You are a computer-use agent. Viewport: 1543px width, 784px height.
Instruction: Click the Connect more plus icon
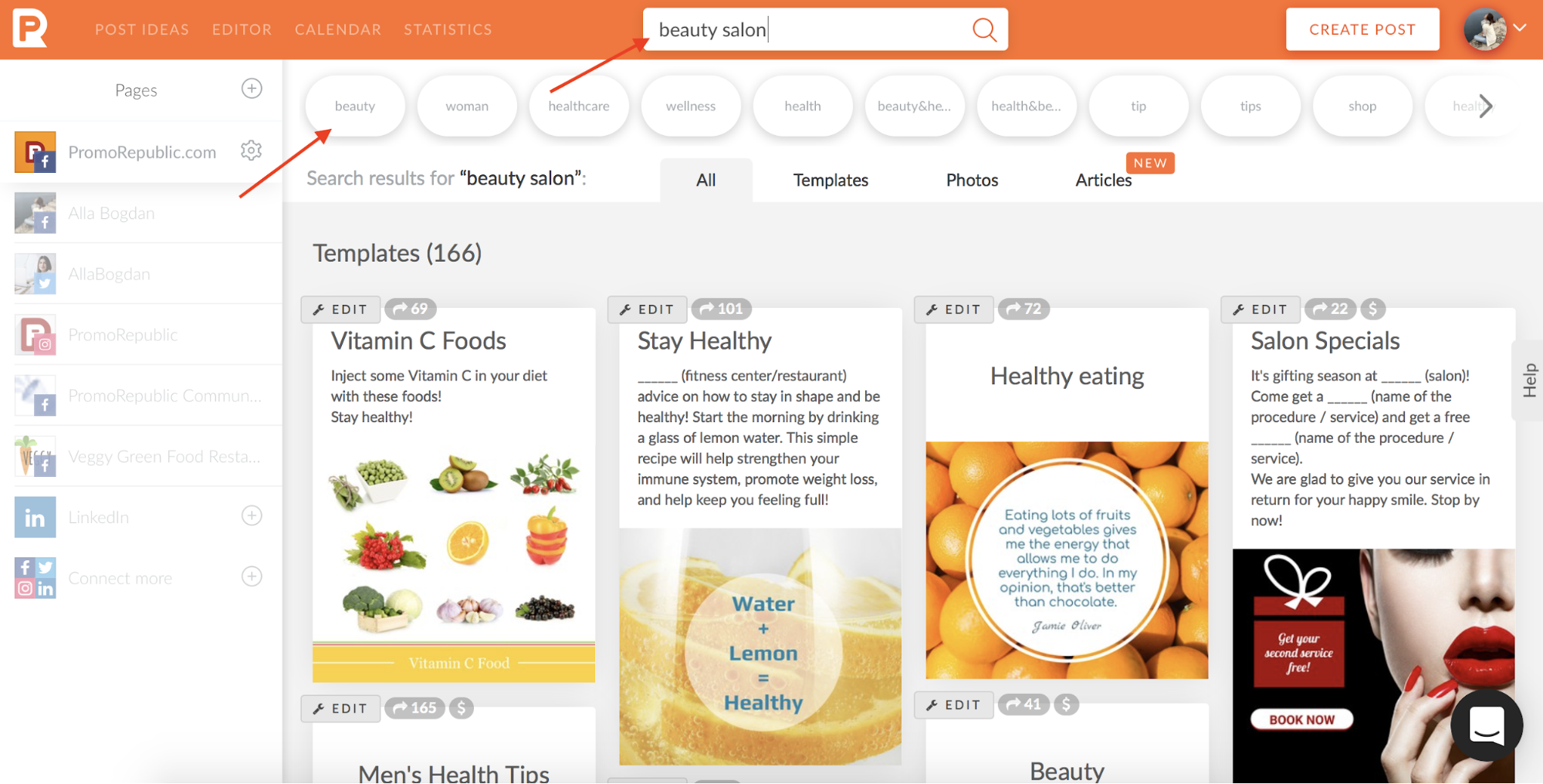coord(252,576)
